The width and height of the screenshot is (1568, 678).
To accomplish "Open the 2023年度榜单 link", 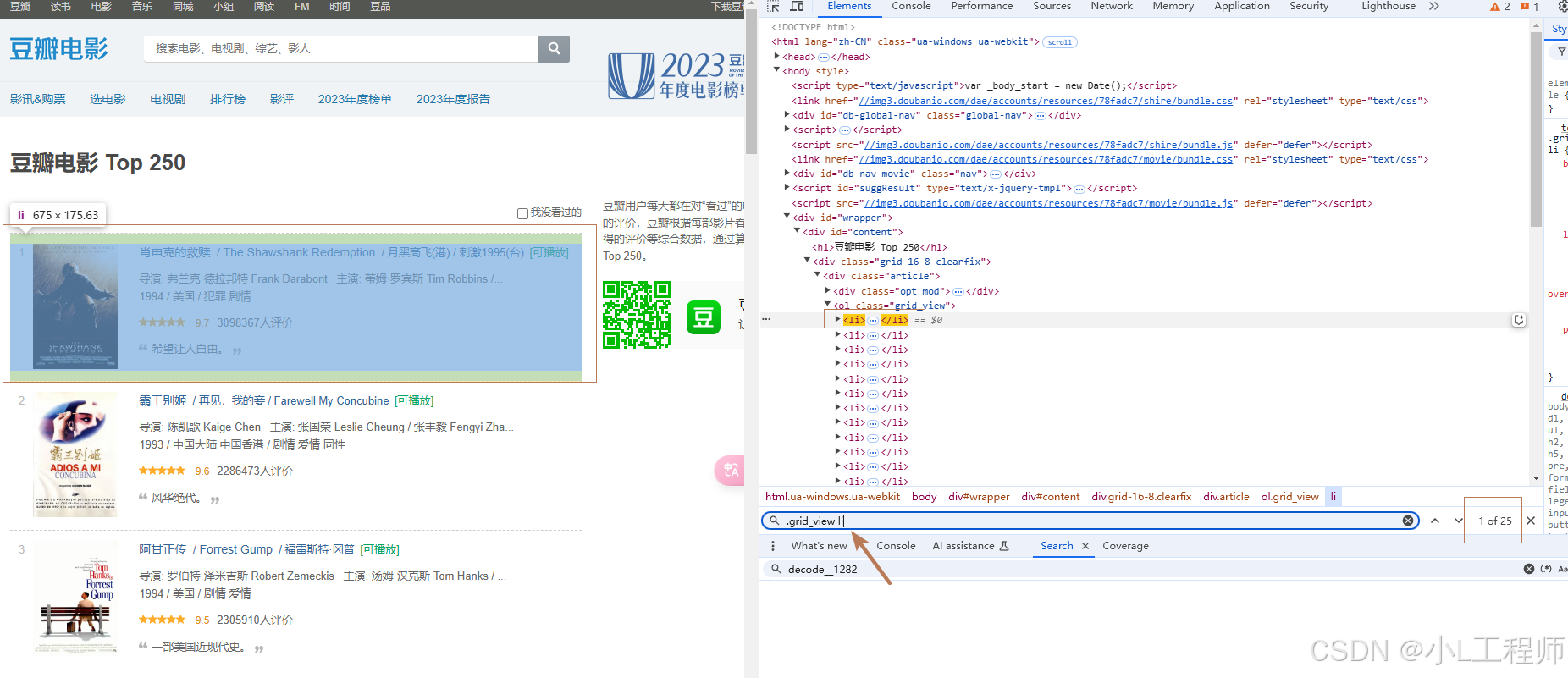I will pos(355,99).
